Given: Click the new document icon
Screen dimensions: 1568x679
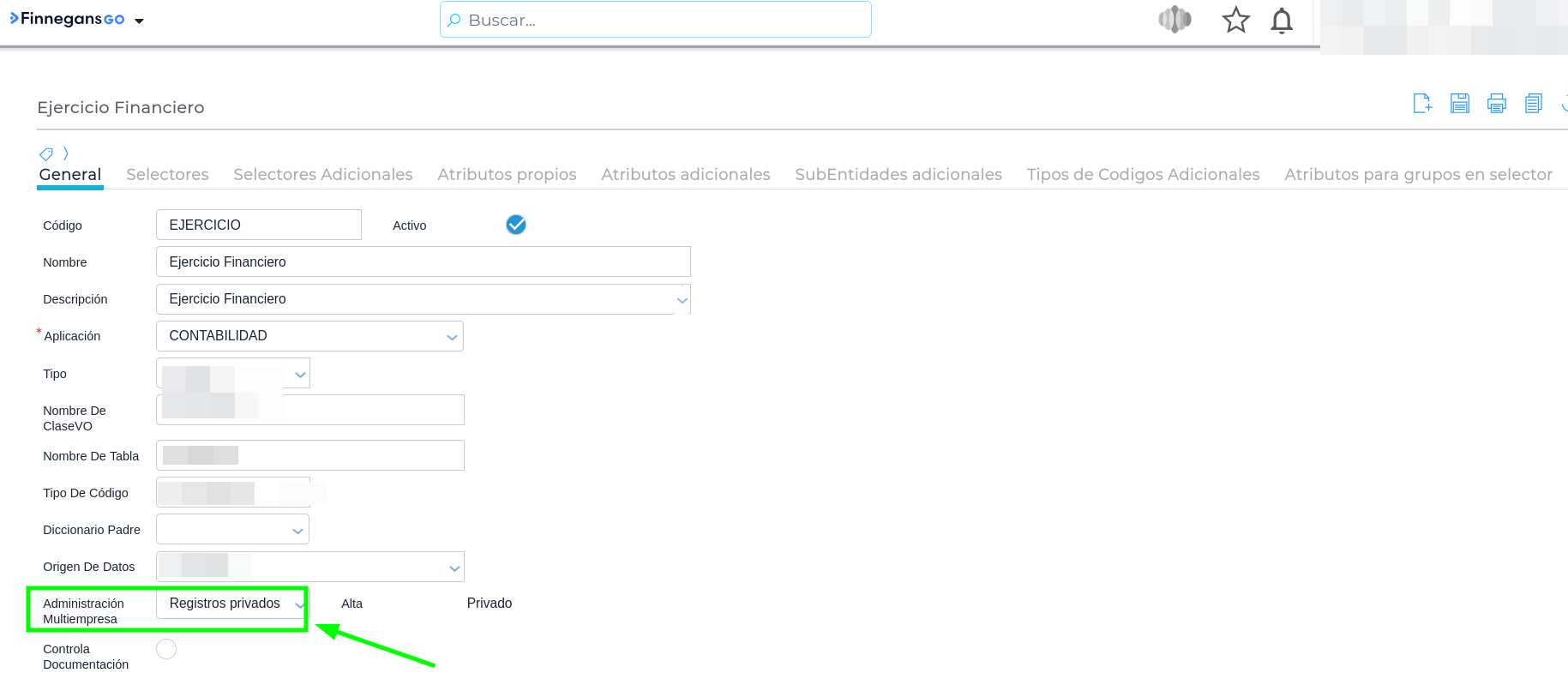Looking at the screenshot, I should coord(1422,104).
